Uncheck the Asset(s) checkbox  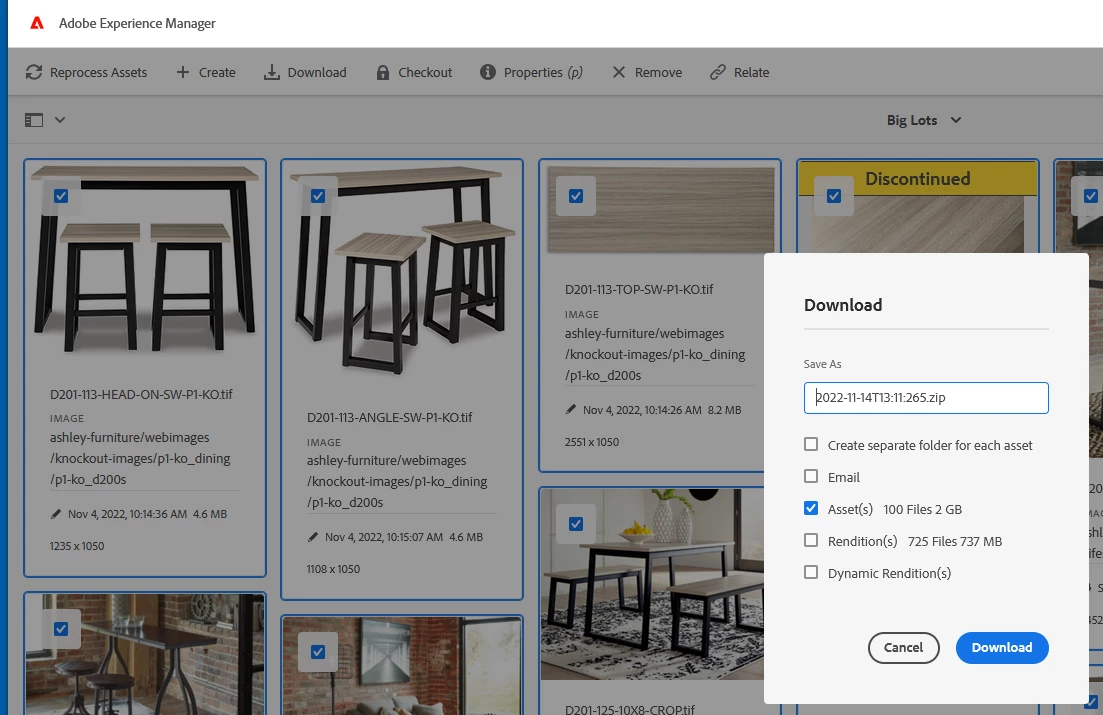click(811, 508)
